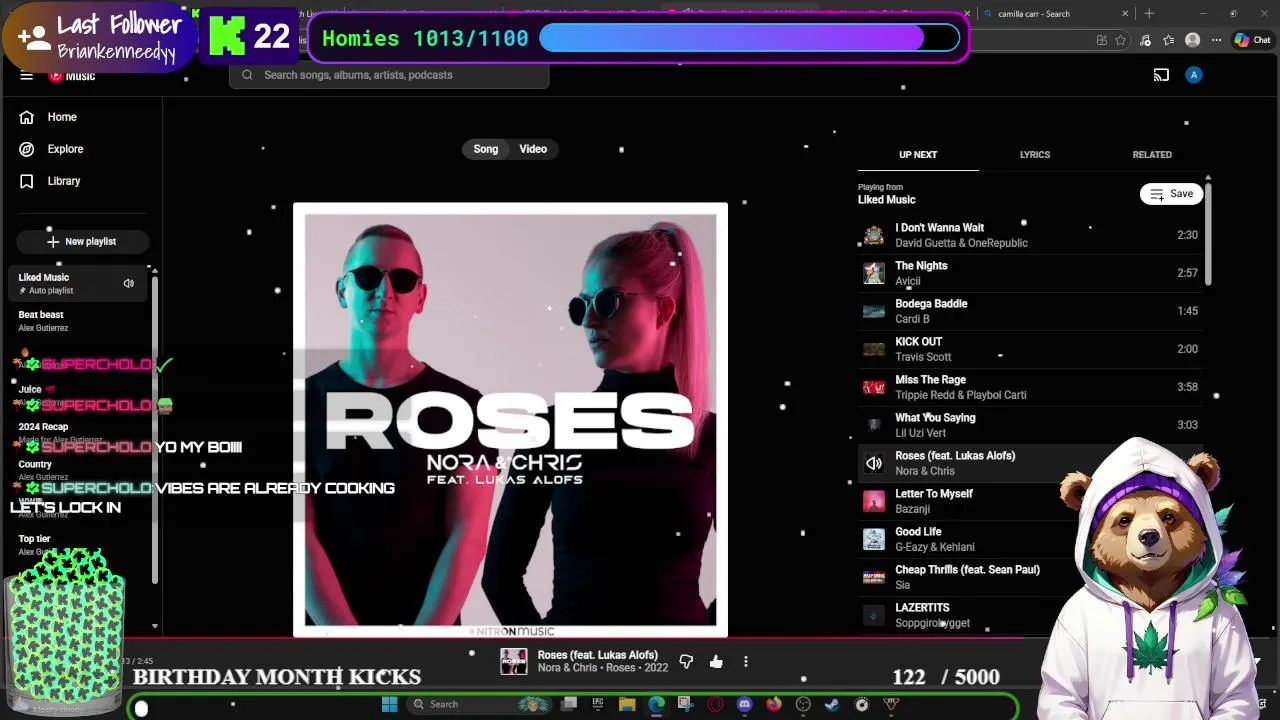Click speaker icon beside Liked Music playlist
The height and width of the screenshot is (720, 1280).
click(129, 284)
